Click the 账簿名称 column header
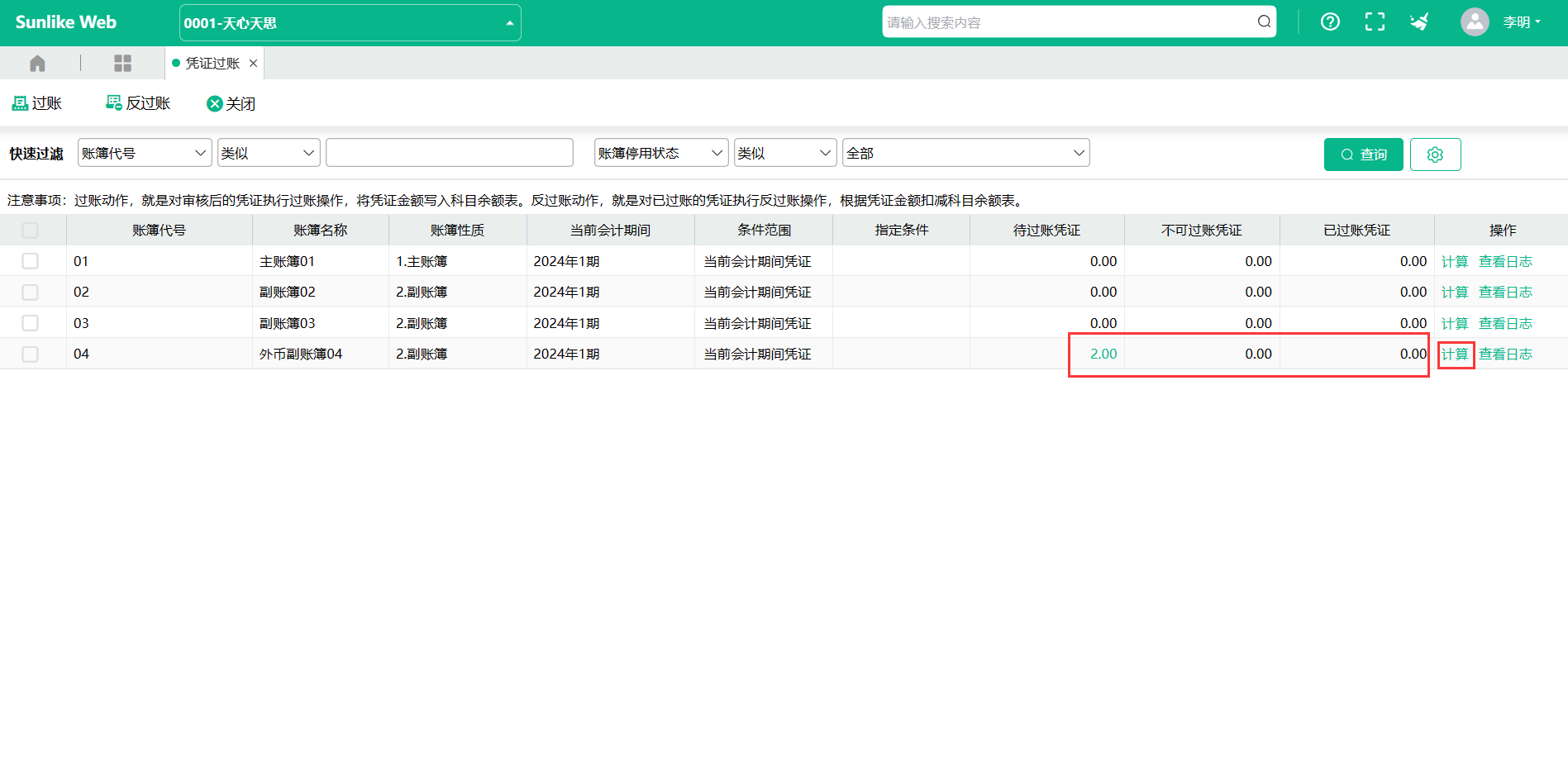 point(320,231)
